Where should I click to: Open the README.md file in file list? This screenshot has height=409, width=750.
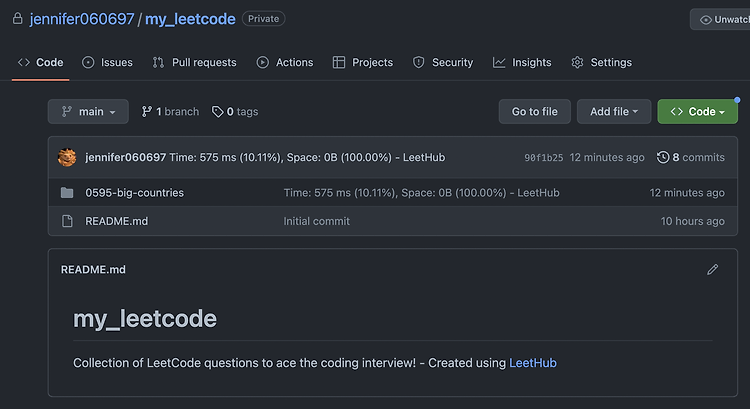click(117, 221)
